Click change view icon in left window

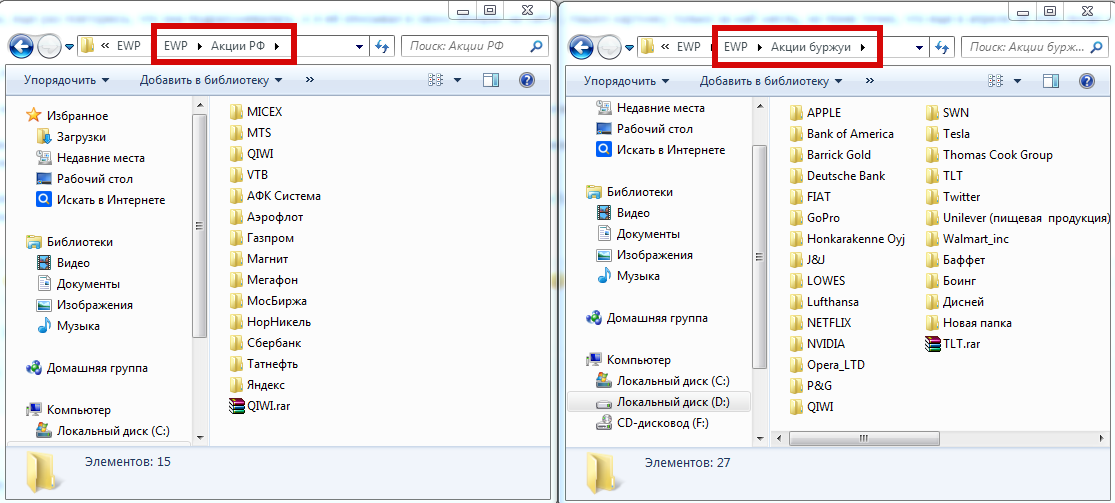point(436,80)
